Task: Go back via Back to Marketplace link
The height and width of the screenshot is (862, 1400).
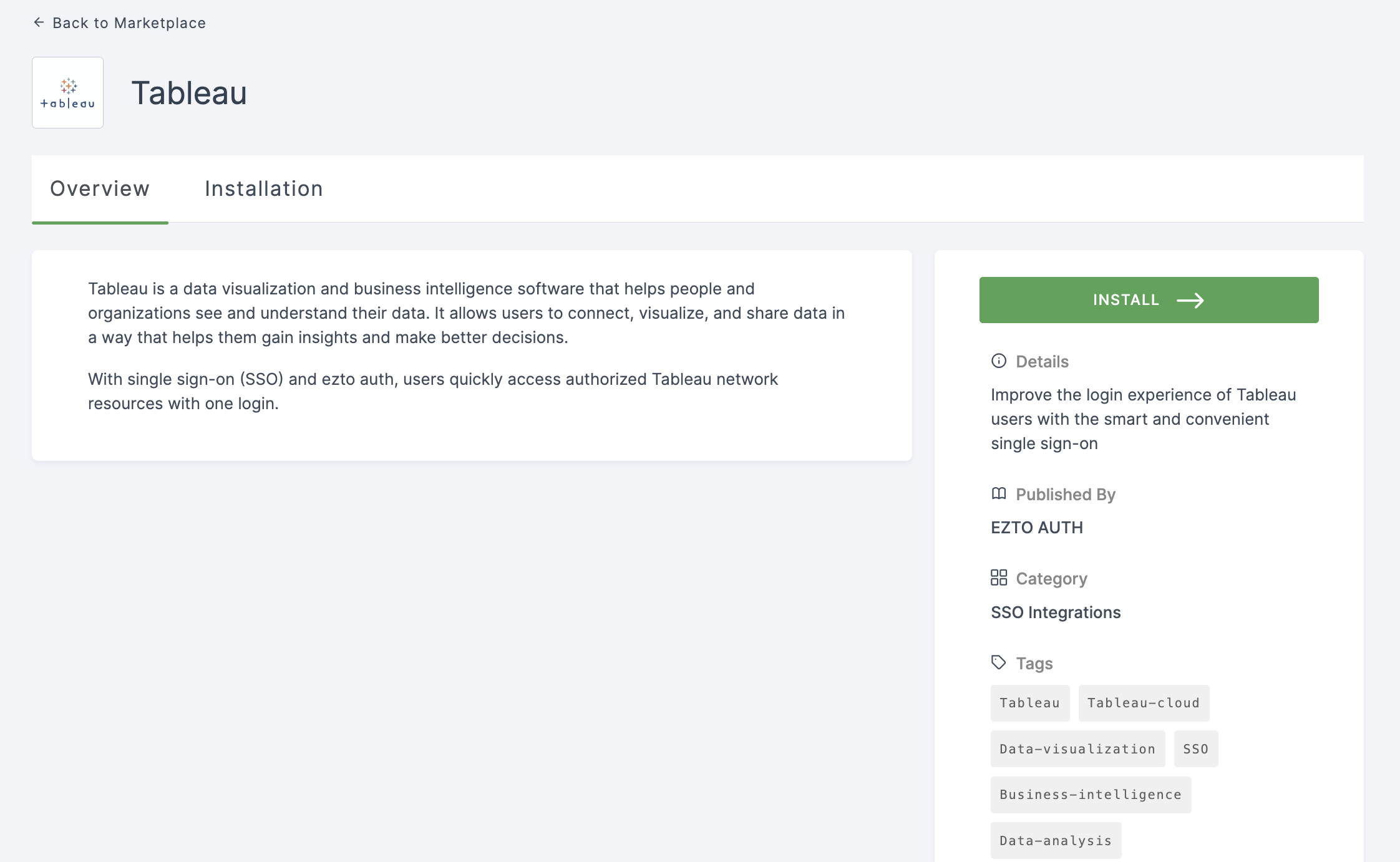Action: tap(119, 23)
